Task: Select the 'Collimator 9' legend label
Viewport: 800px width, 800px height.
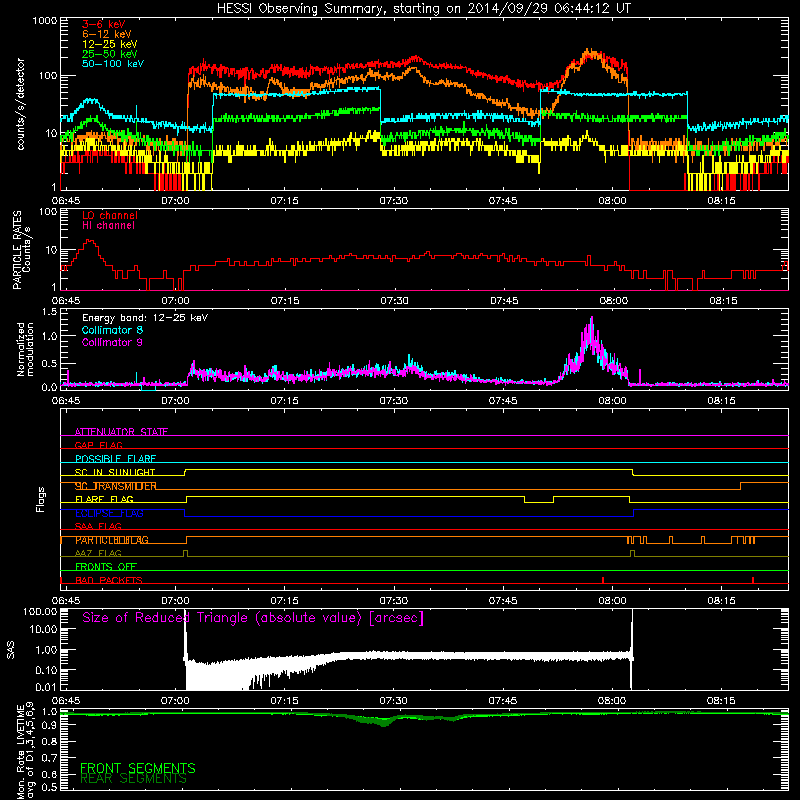Action: pos(112,342)
